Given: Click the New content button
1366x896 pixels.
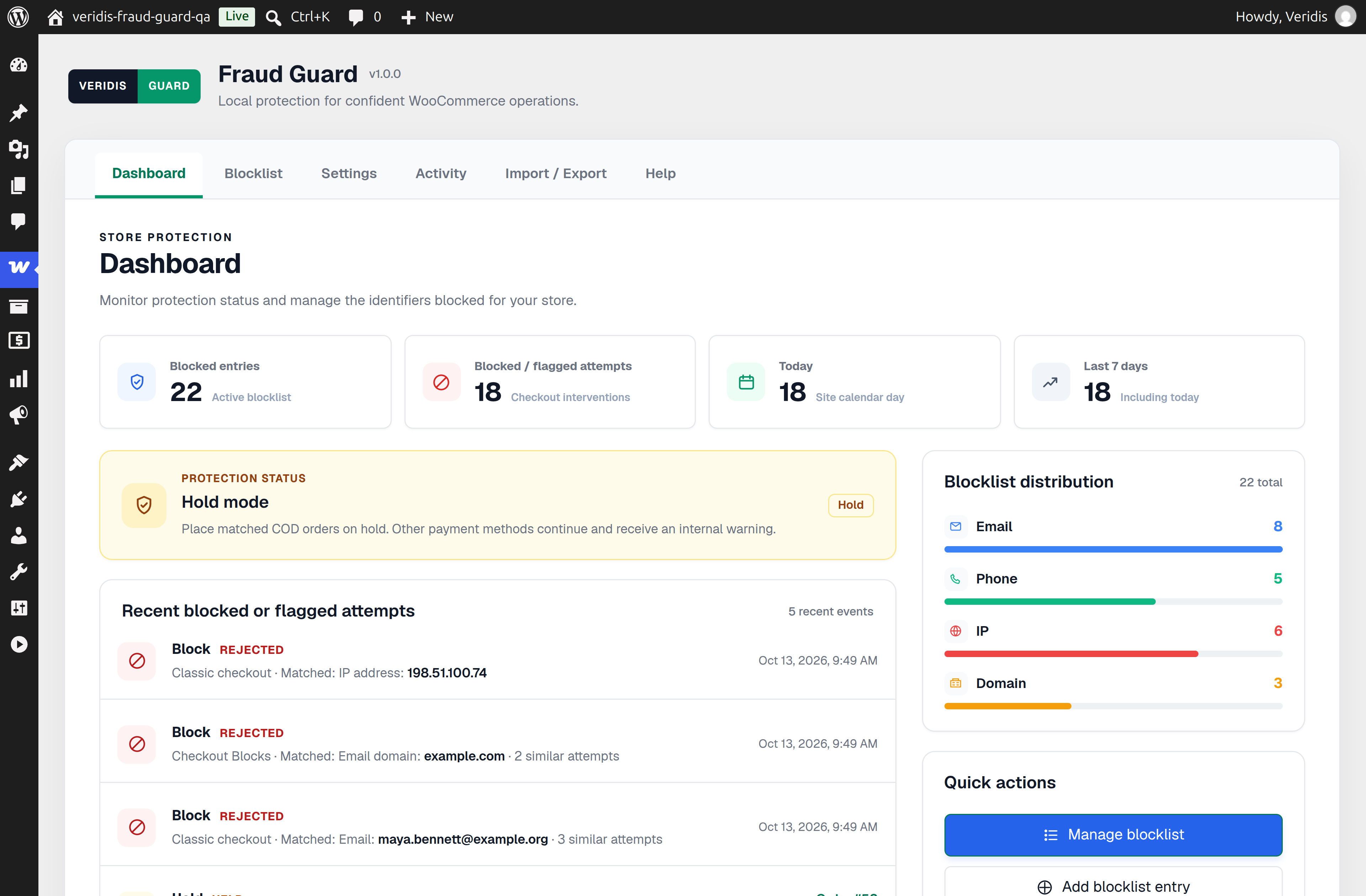Looking at the screenshot, I should (427, 17).
